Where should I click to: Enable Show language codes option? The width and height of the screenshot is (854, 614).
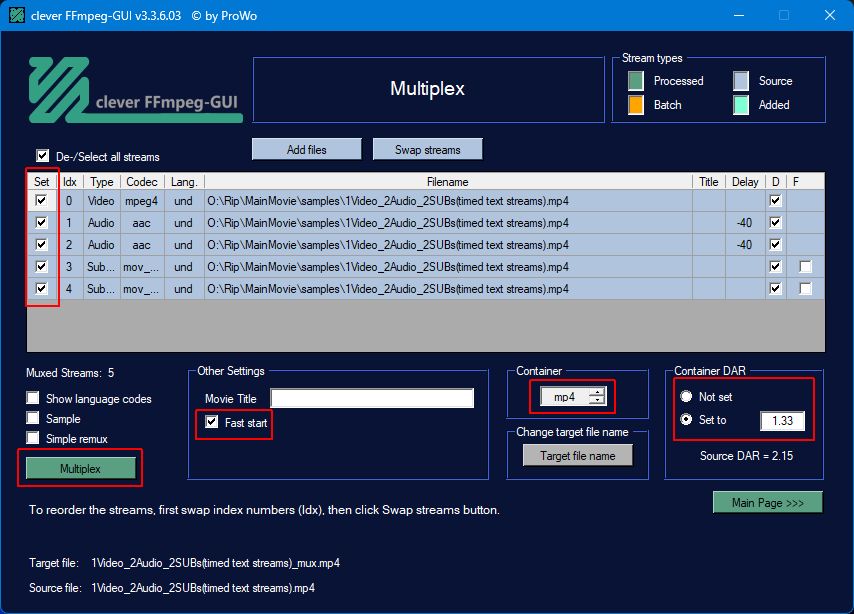click(33, 398)
